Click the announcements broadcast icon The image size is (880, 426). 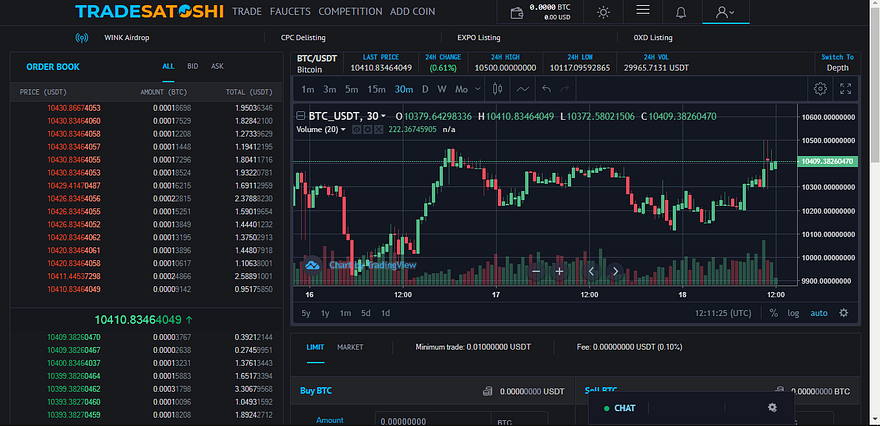82,38
